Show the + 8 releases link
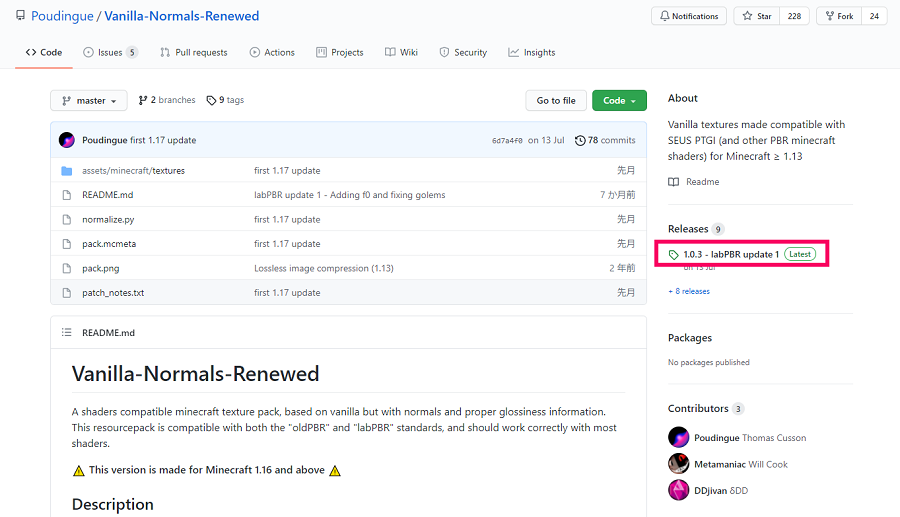 [689, 291]
